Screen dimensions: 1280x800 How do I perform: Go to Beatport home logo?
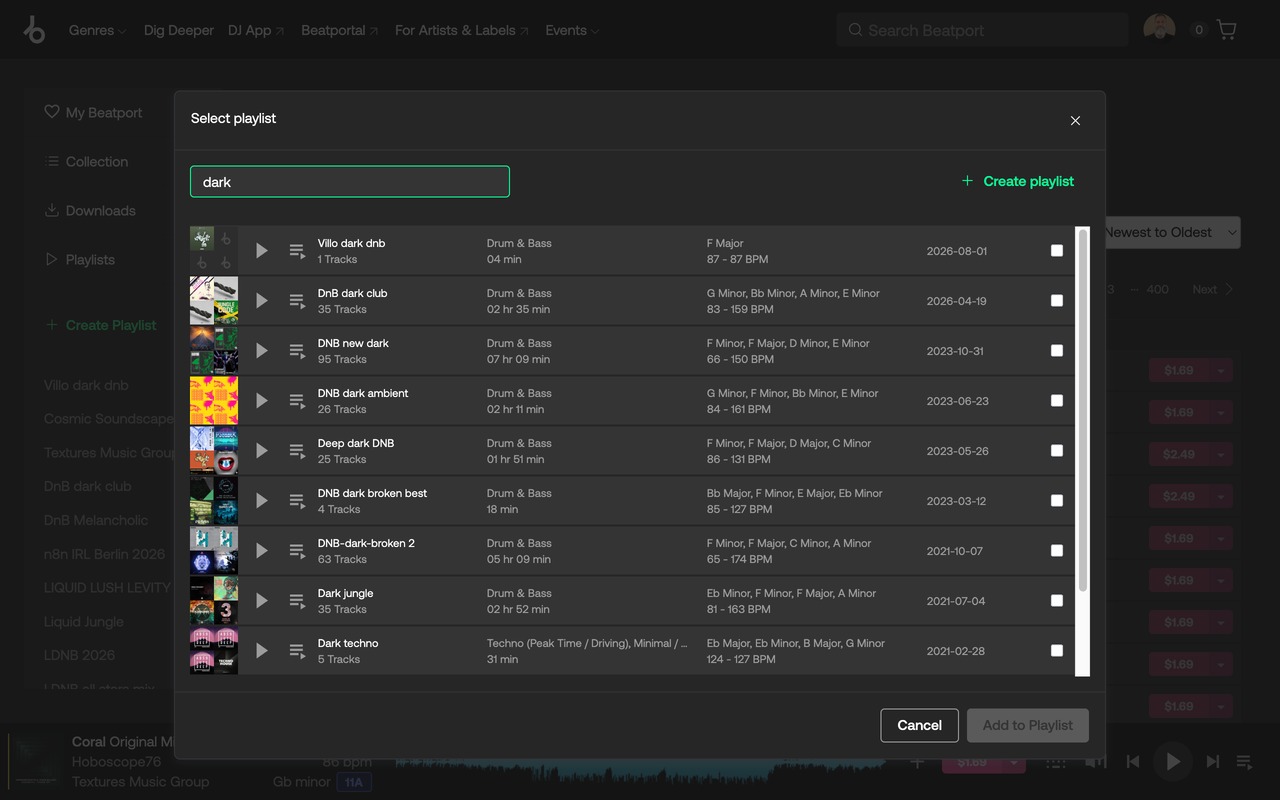(x=34, y=30)
